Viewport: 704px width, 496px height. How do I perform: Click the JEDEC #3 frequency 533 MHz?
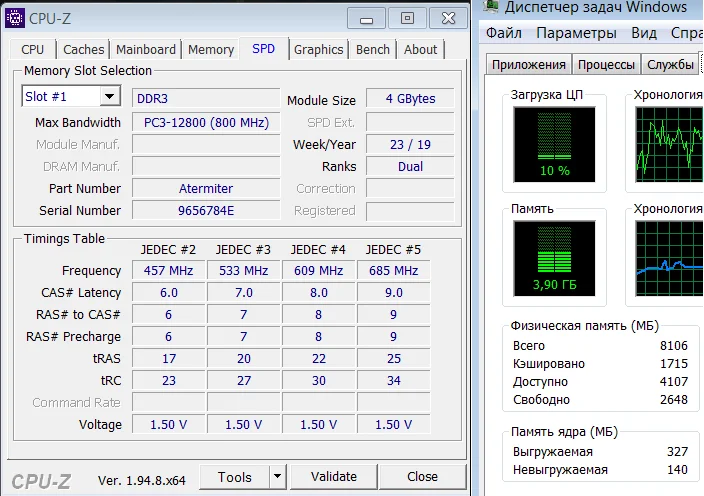point(243,271)
